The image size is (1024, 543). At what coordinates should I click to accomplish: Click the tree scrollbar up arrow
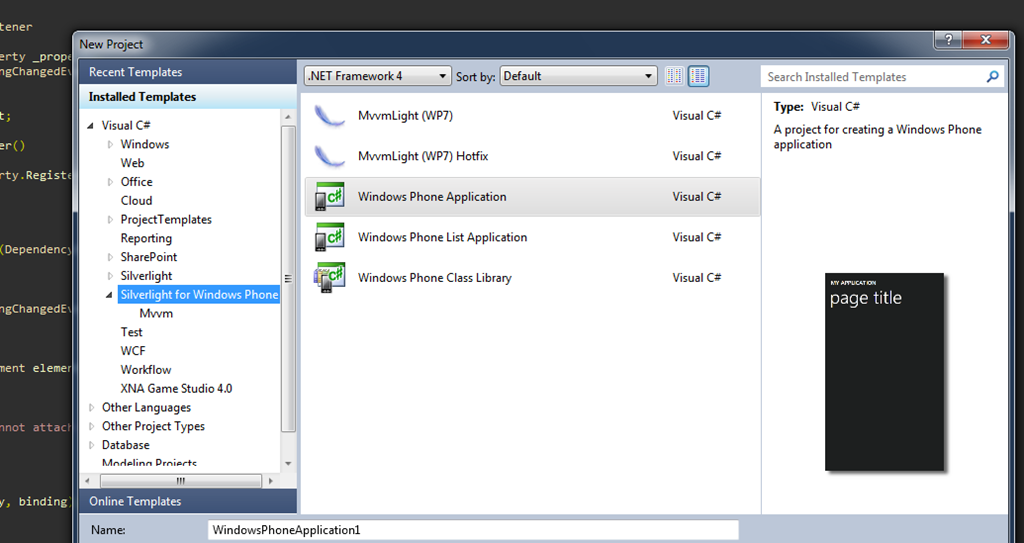(288, 117)
